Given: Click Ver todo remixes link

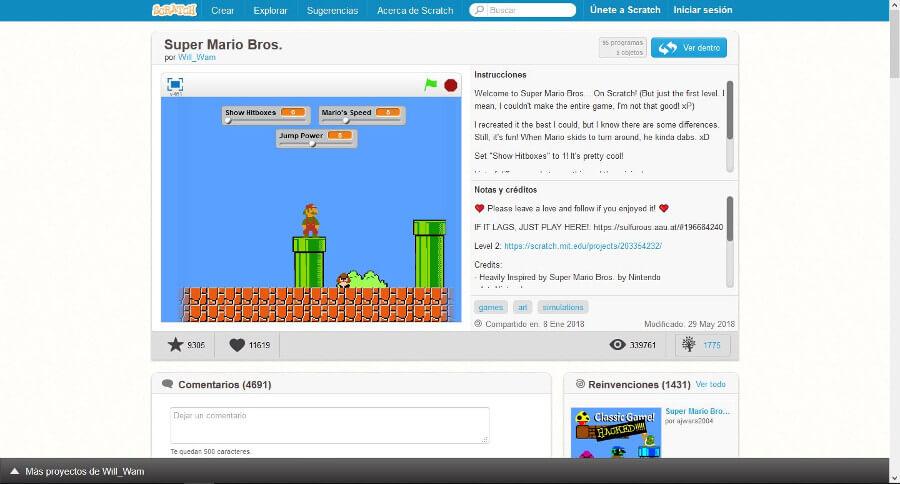Looking at the screenshot, I should [711, 384].
